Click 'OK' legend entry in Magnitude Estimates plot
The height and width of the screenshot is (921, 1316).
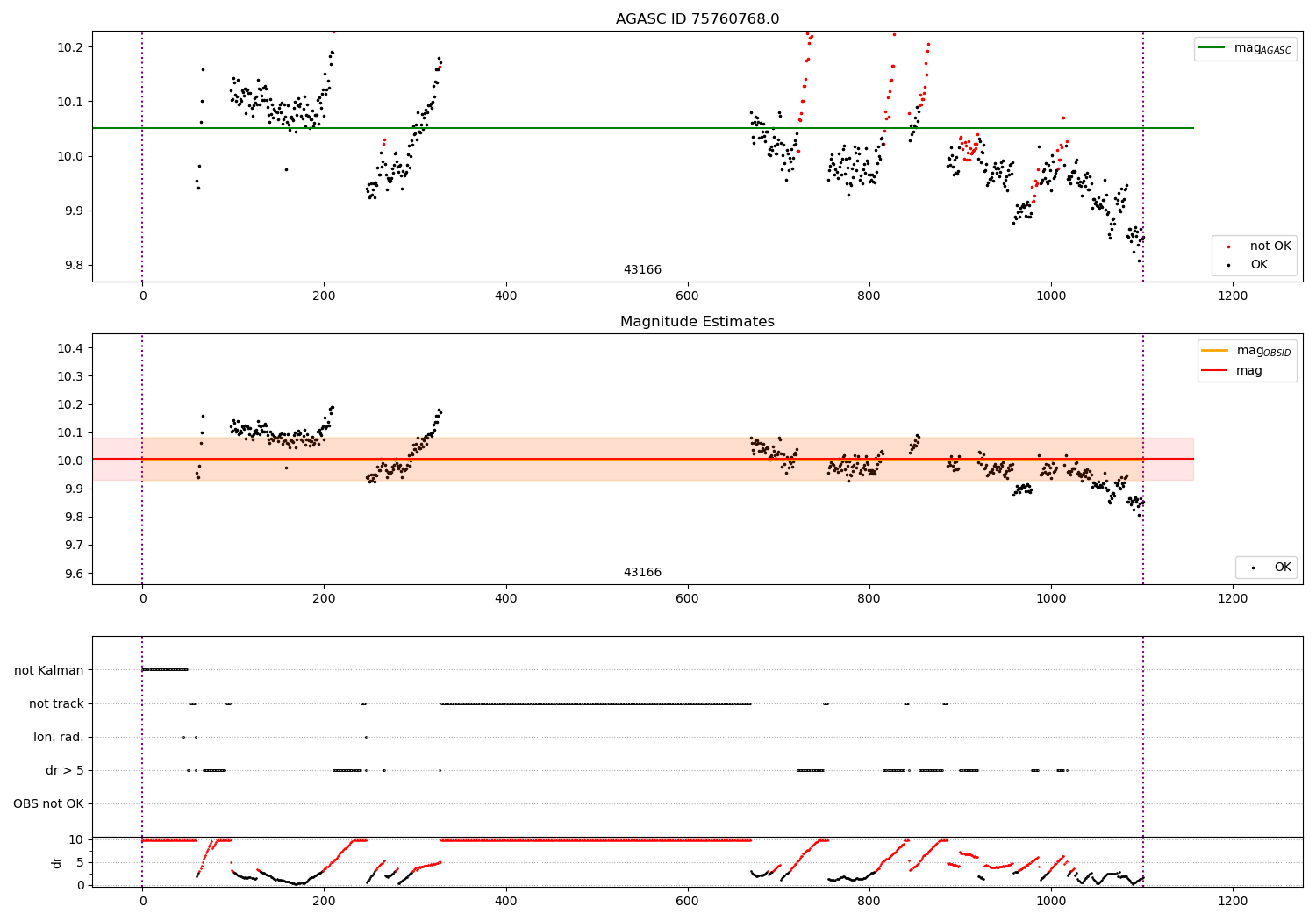(1283, 568)
